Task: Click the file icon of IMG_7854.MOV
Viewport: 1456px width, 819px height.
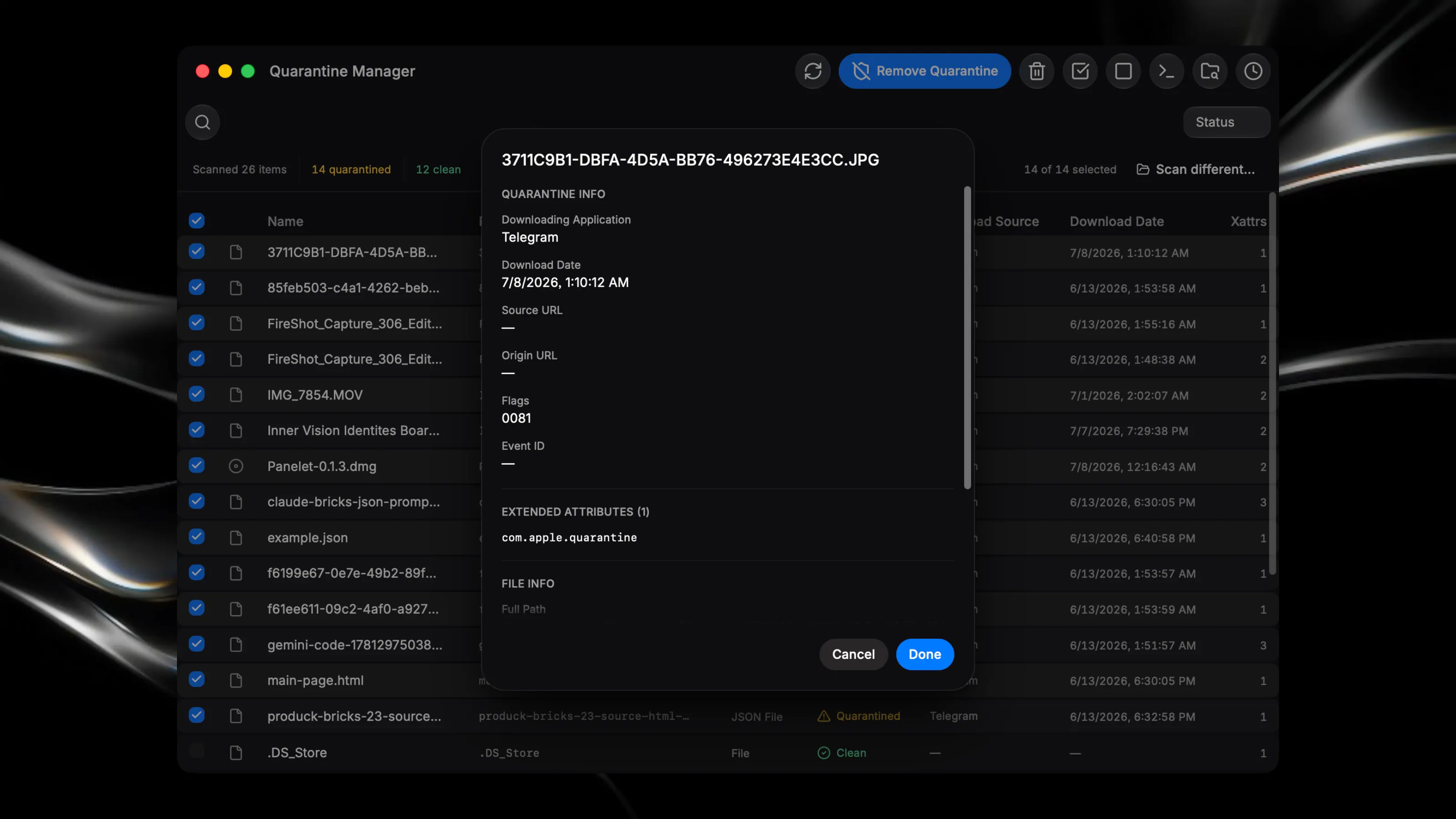Action: 236,395
